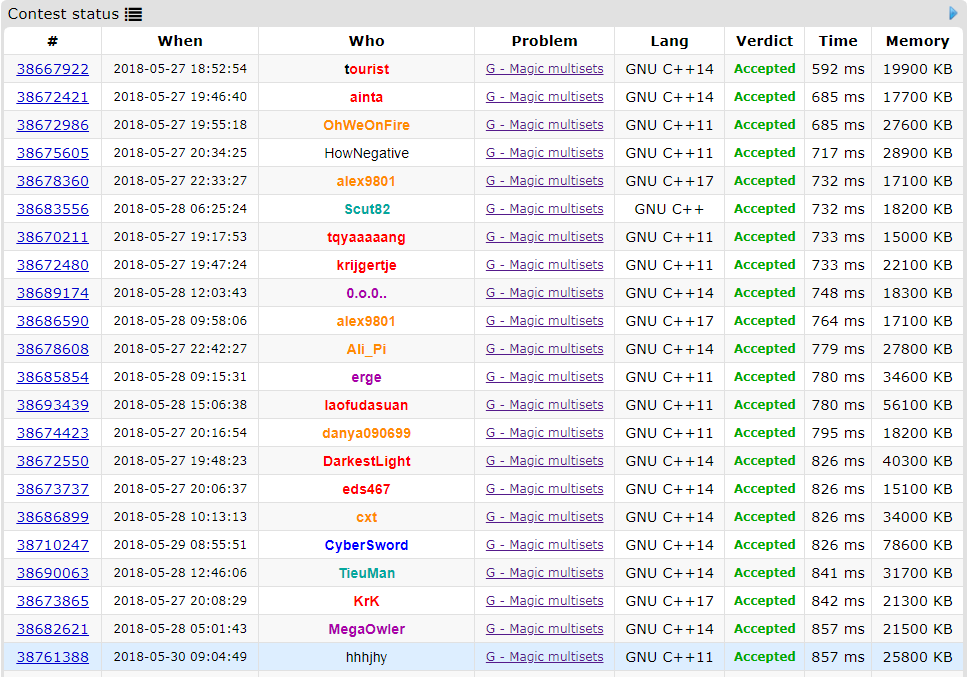The height and width of the screenshot is (677, 968).
Task: Open Magic multisets problem in CyberSword's row
Action: click(x=544, y=546)
